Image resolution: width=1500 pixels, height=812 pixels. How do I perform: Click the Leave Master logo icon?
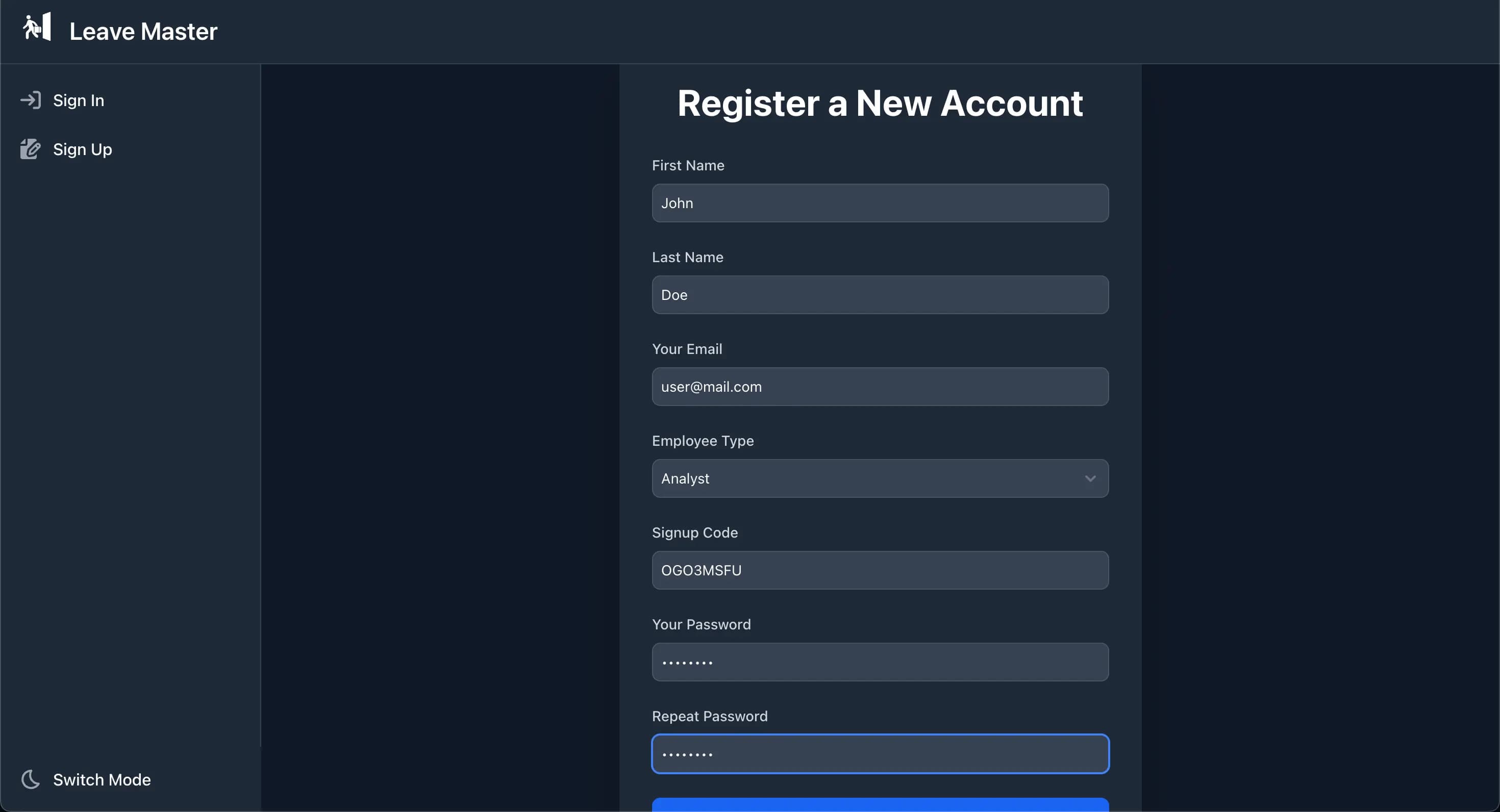(37, 28)
